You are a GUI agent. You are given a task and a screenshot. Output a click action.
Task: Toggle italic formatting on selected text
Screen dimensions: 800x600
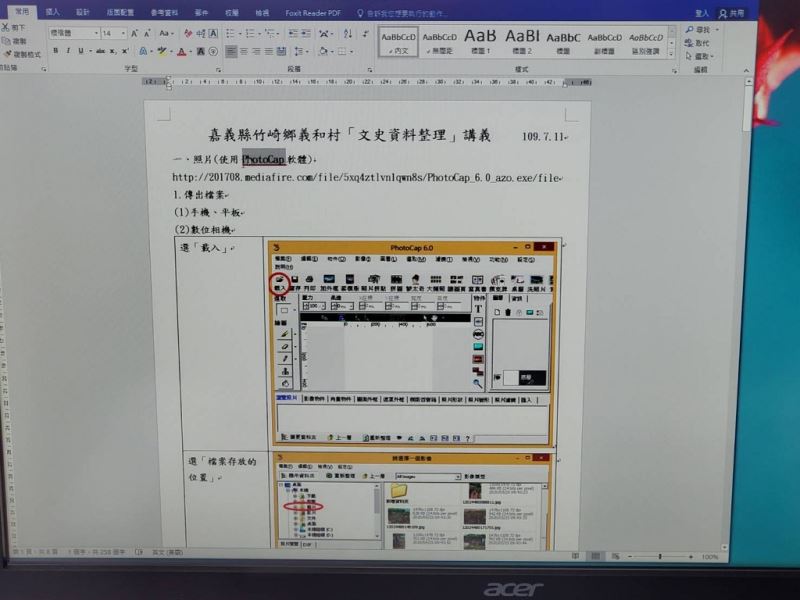pyautogui.click(x=69, y=51)
